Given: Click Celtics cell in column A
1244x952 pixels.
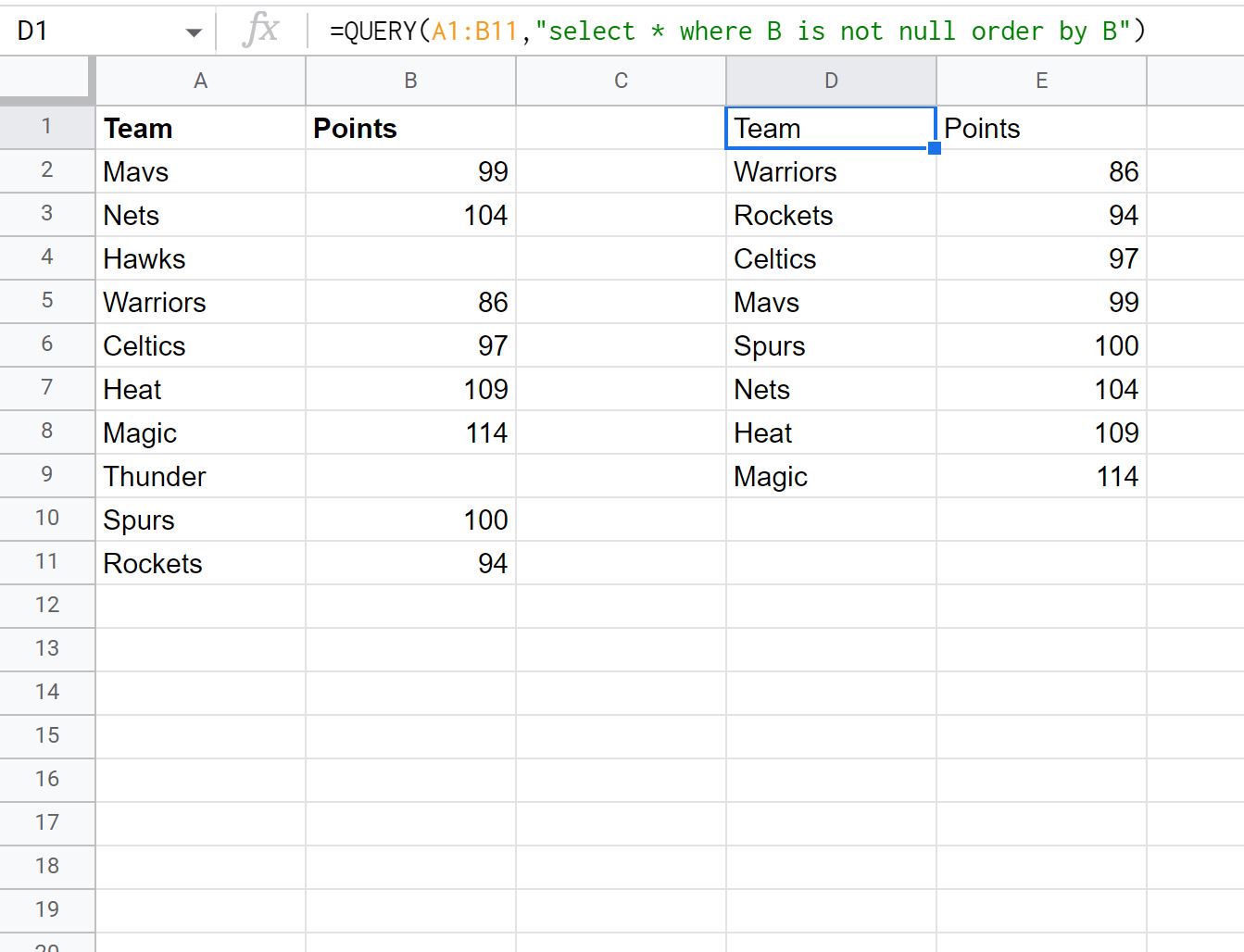Looking at the screenshot, I should [201, 345].
